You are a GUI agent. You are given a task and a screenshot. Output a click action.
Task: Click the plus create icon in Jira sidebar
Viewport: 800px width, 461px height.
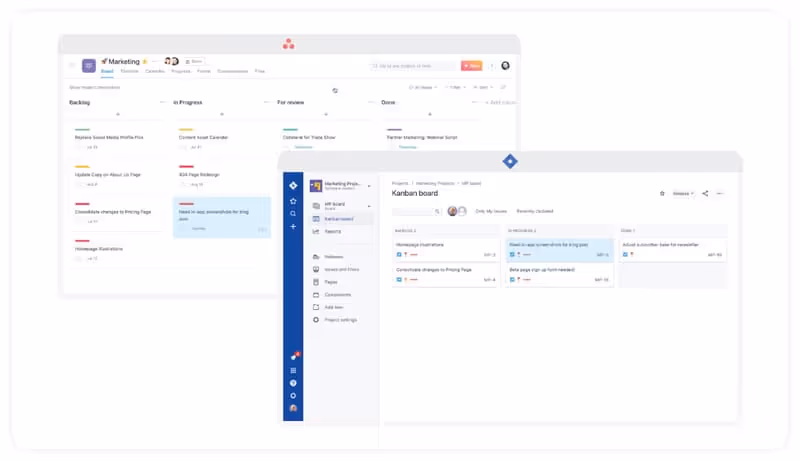coord(293,226)
